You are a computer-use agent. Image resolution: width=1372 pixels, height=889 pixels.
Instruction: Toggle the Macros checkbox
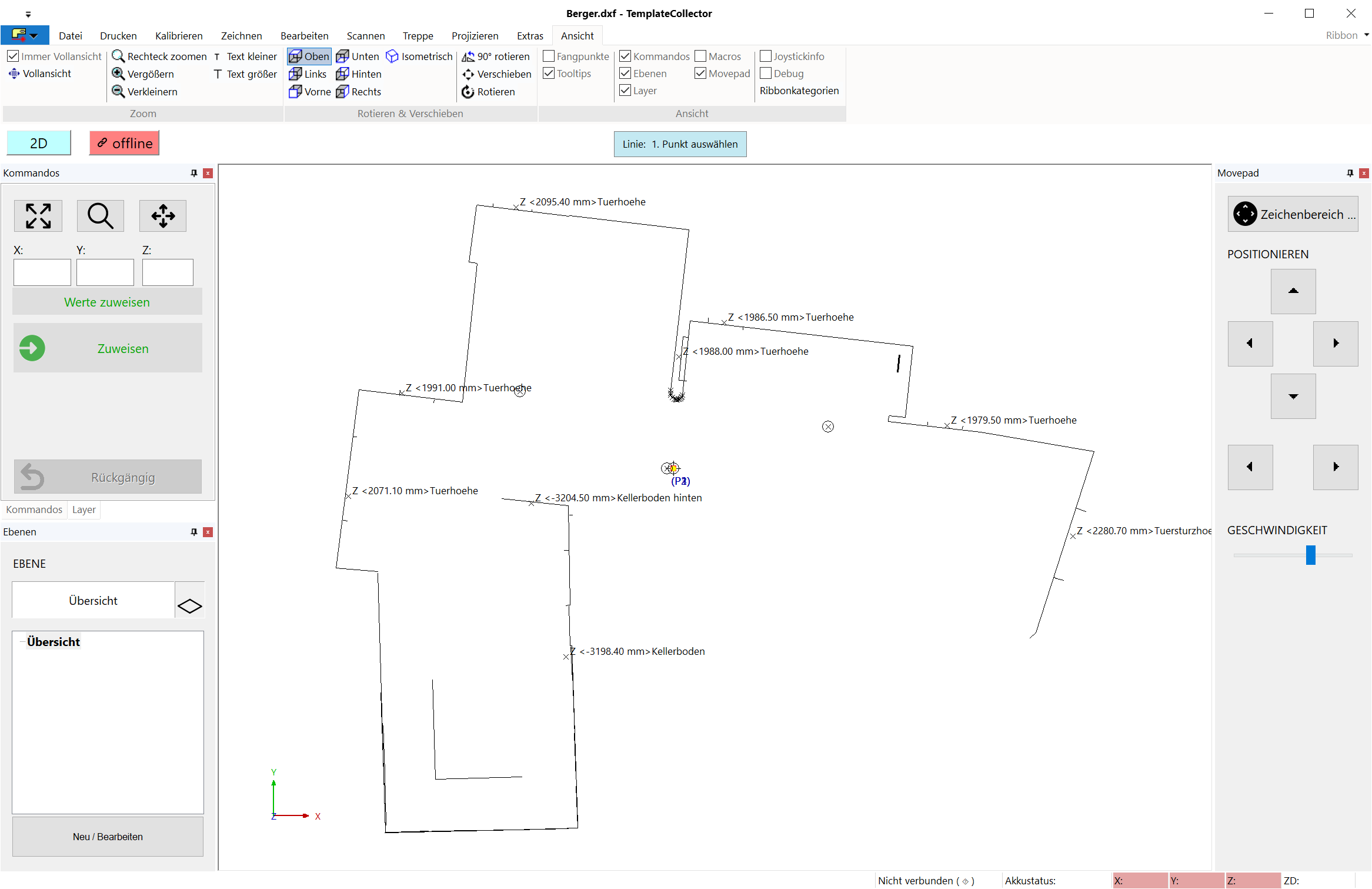pyautogui.click(x=700, y=56)
